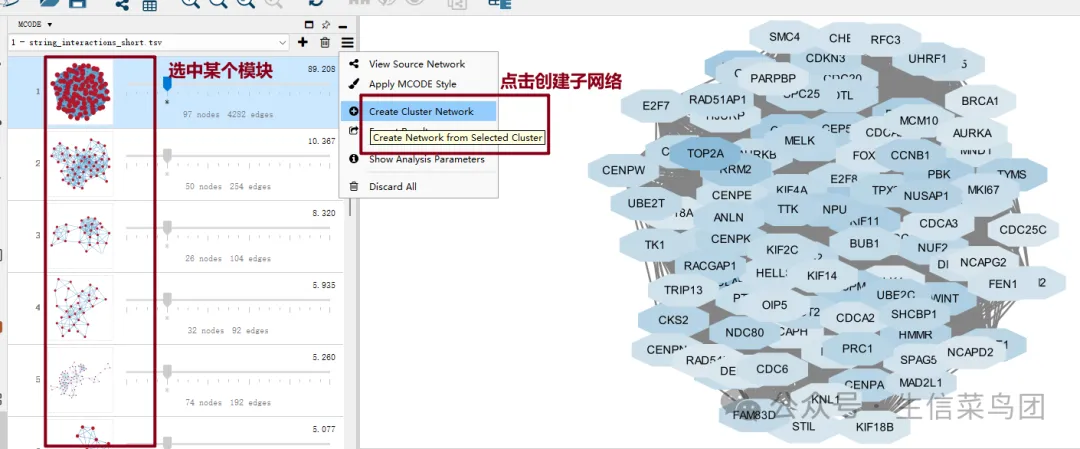Select the NDC80 node in the network
The image size is (1080, 449).
click(x=745, y=333)
